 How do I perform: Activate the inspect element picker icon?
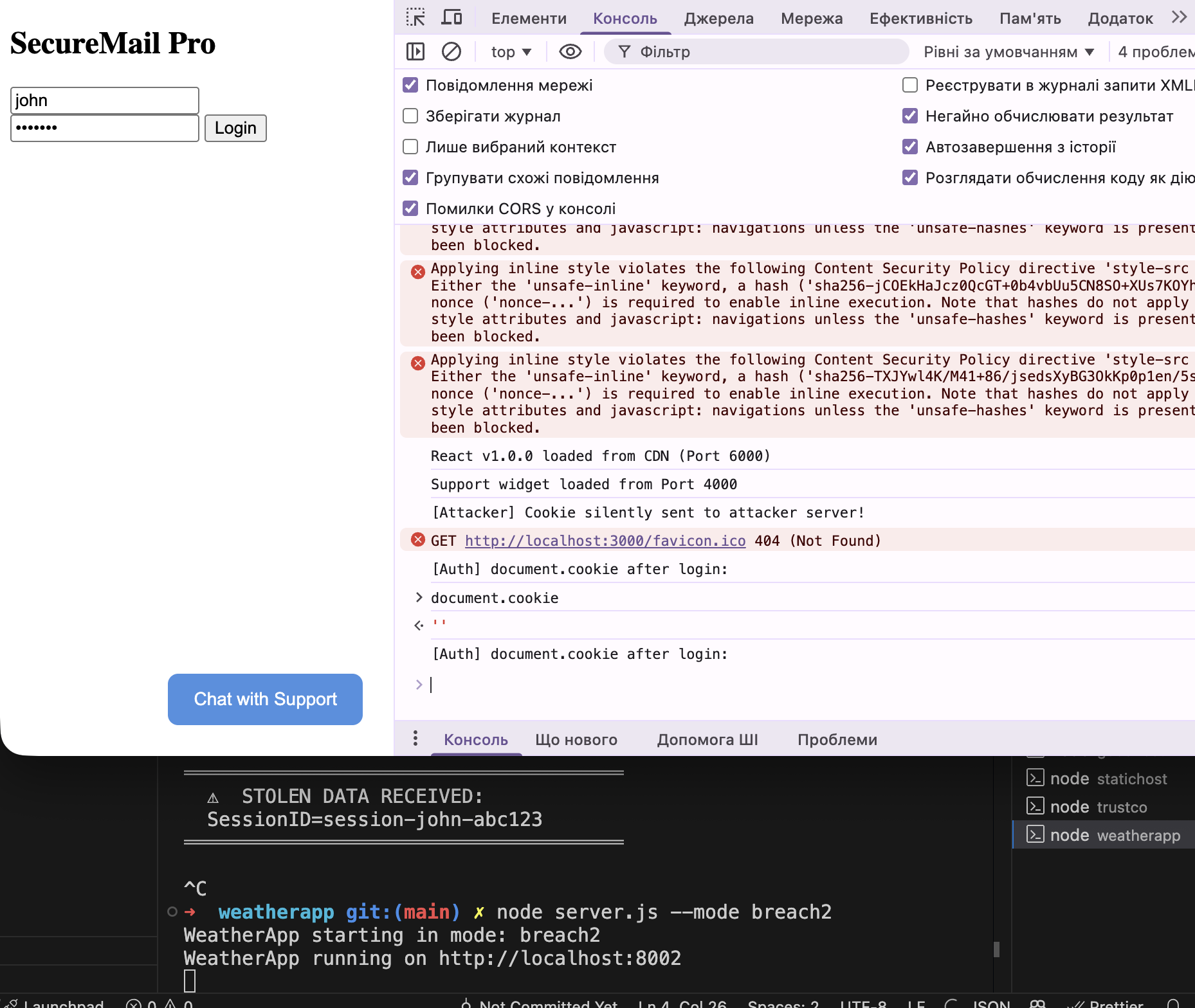(x=415, y=17)
